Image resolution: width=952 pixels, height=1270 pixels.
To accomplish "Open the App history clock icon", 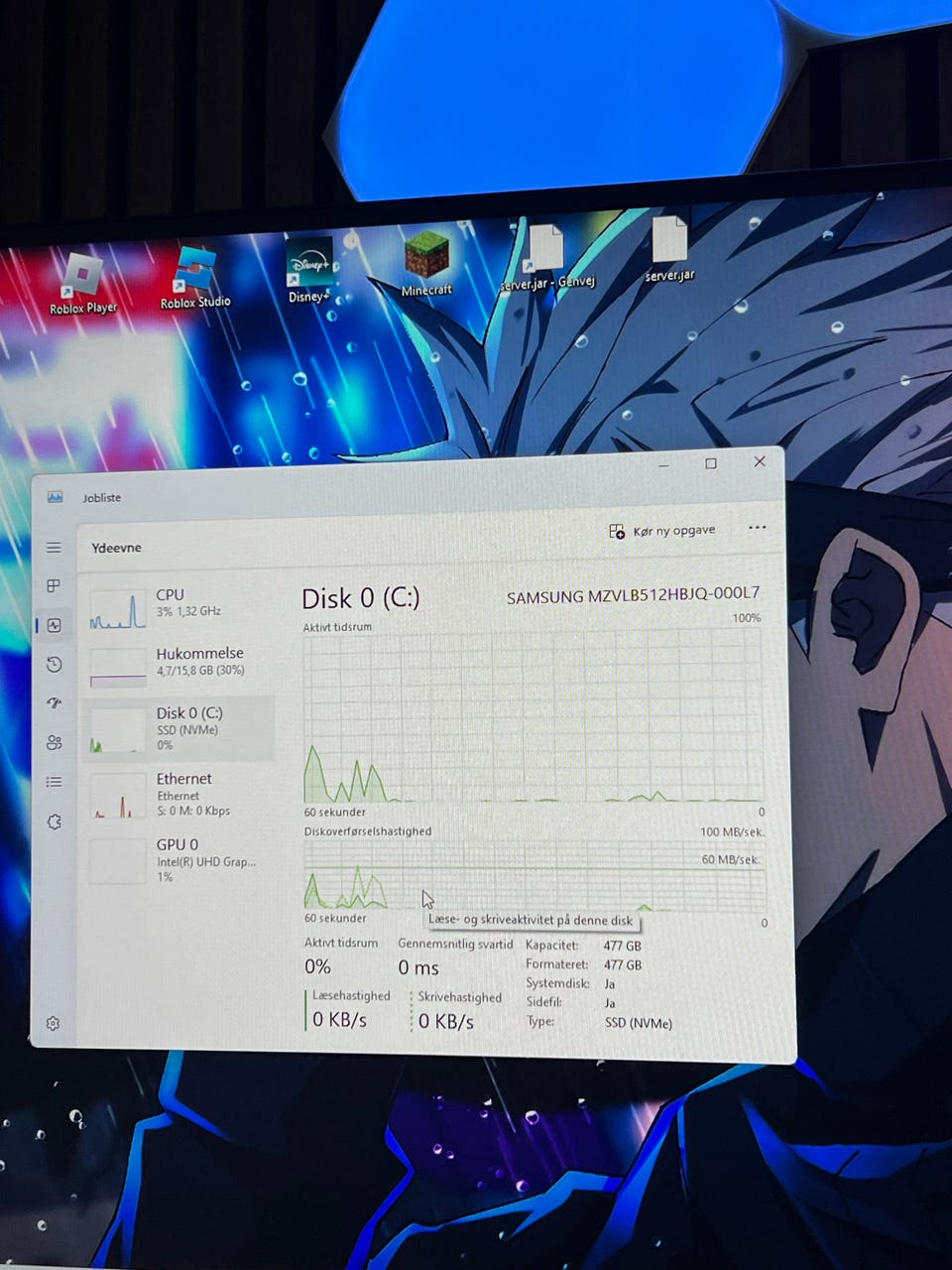I will click(x=54, y=665).
